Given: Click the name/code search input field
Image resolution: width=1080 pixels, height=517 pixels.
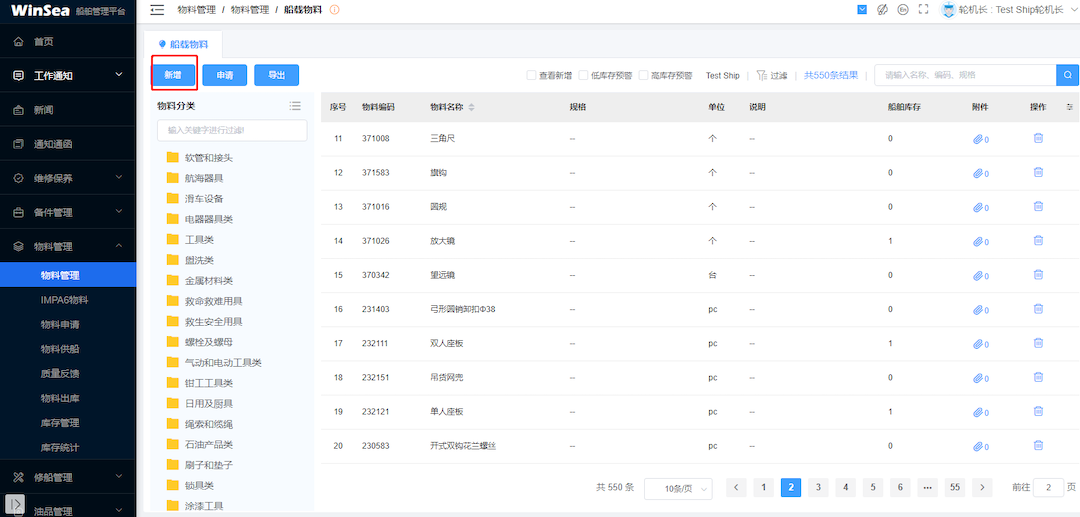Looking at the screenshot, I should [x=965, y=76].
